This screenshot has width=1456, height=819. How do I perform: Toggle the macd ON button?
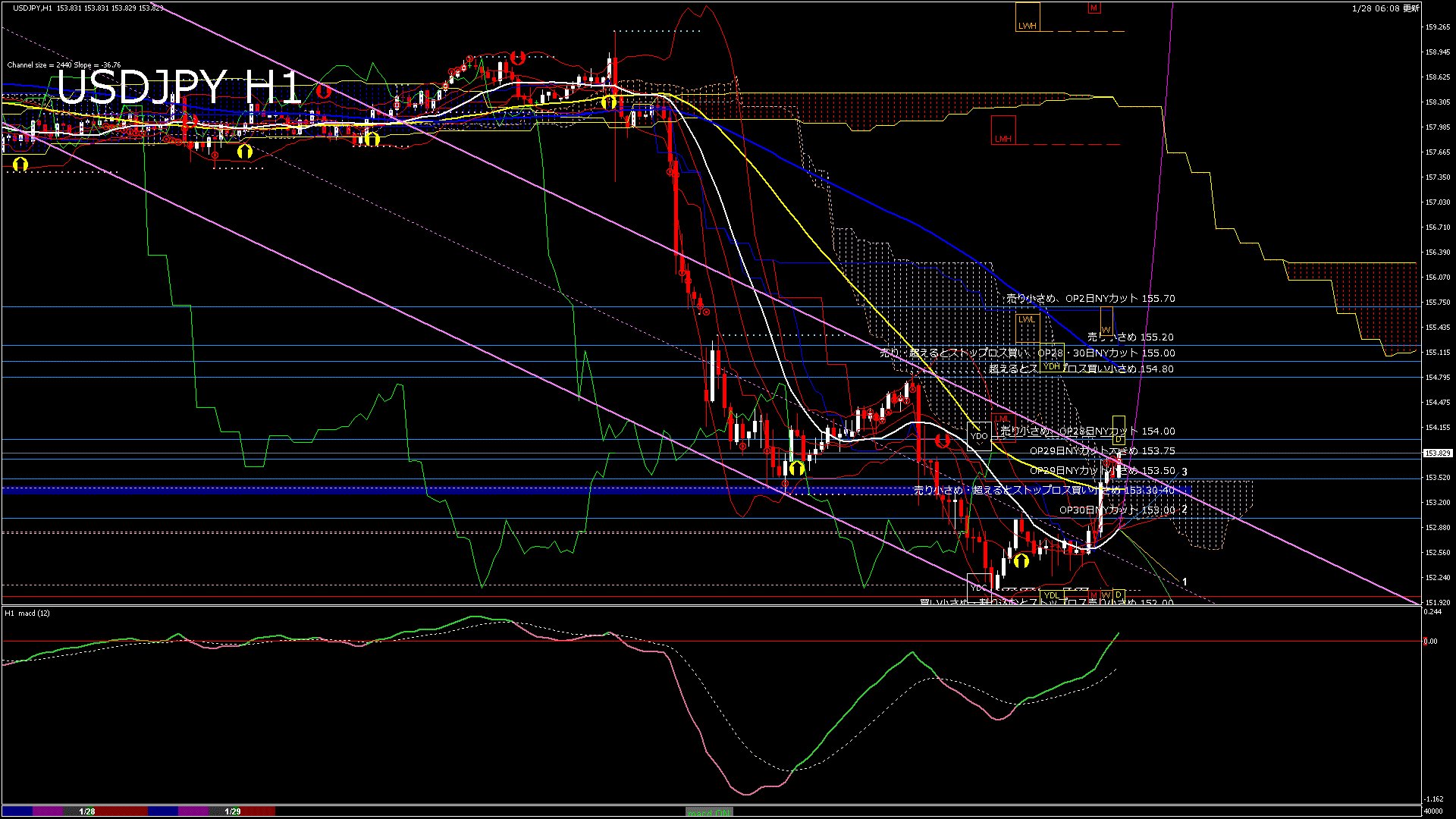[709, 812]
